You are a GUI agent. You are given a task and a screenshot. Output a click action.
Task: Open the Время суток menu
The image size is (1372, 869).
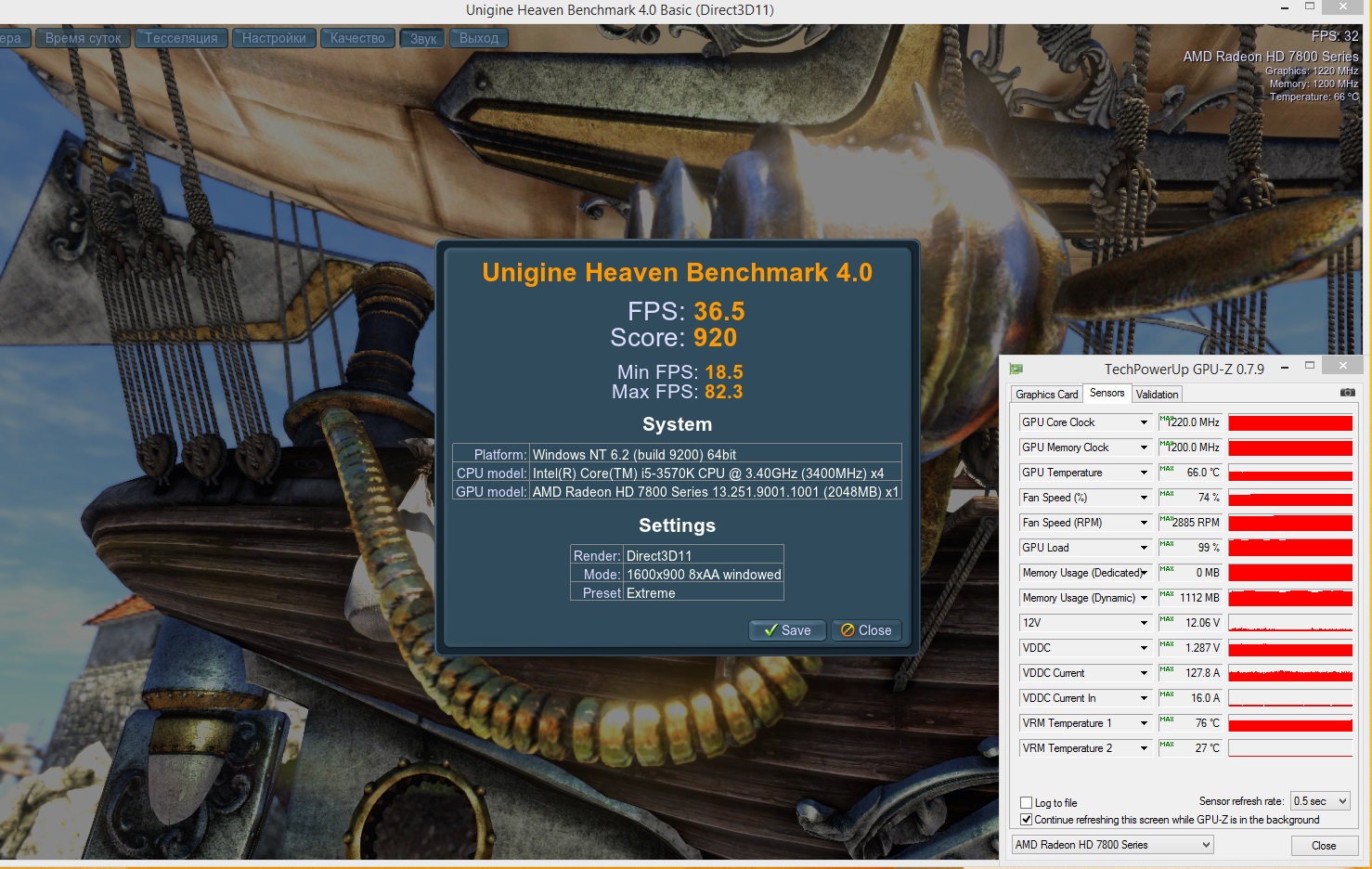tap(83, 38)
